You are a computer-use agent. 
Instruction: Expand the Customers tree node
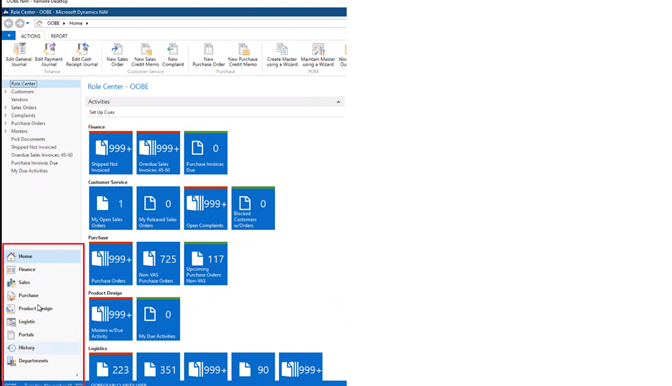pos(6,92)
